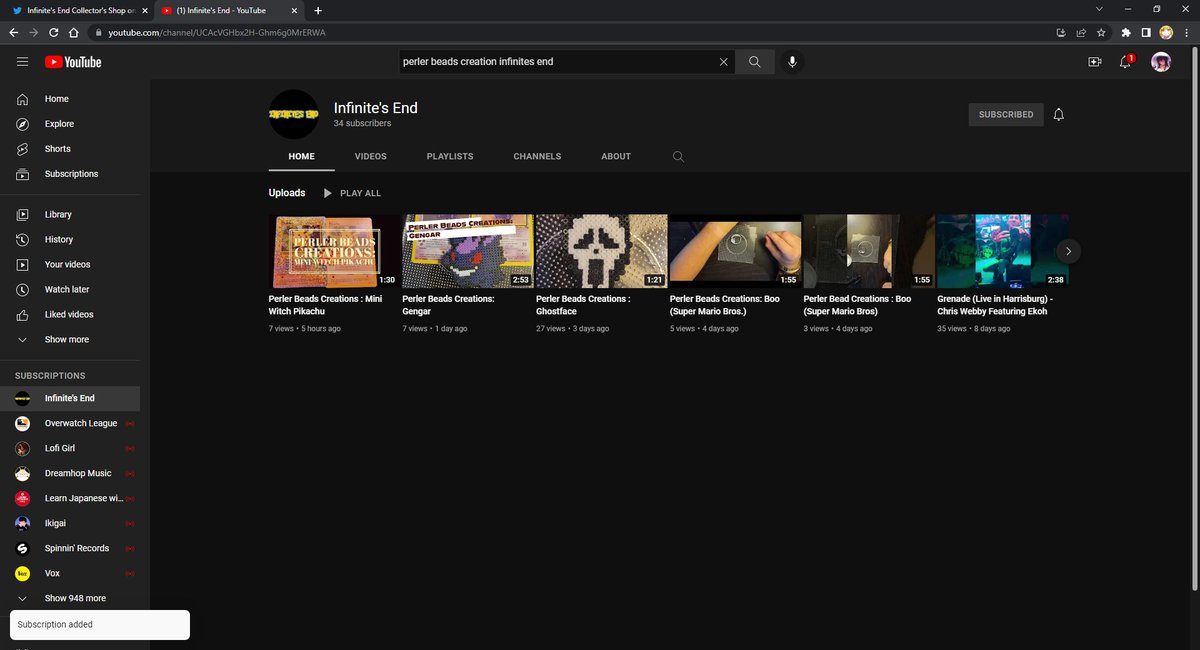The height and width of the screenshot is (650, 1200).
Task: Open Watch later in the sidebar
Action: click(70, 290)
